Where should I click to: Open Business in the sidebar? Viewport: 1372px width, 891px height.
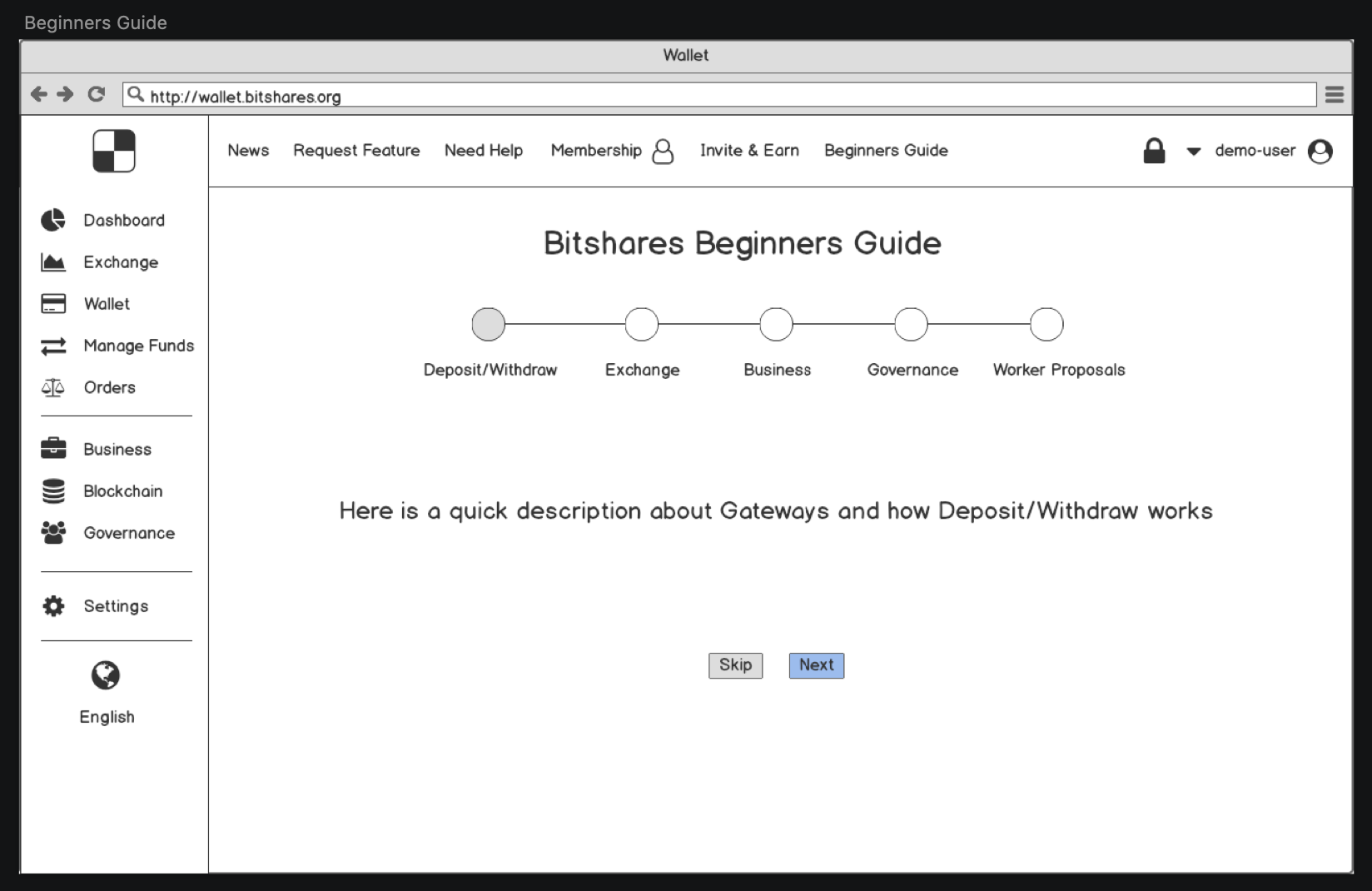click(117, 450)
